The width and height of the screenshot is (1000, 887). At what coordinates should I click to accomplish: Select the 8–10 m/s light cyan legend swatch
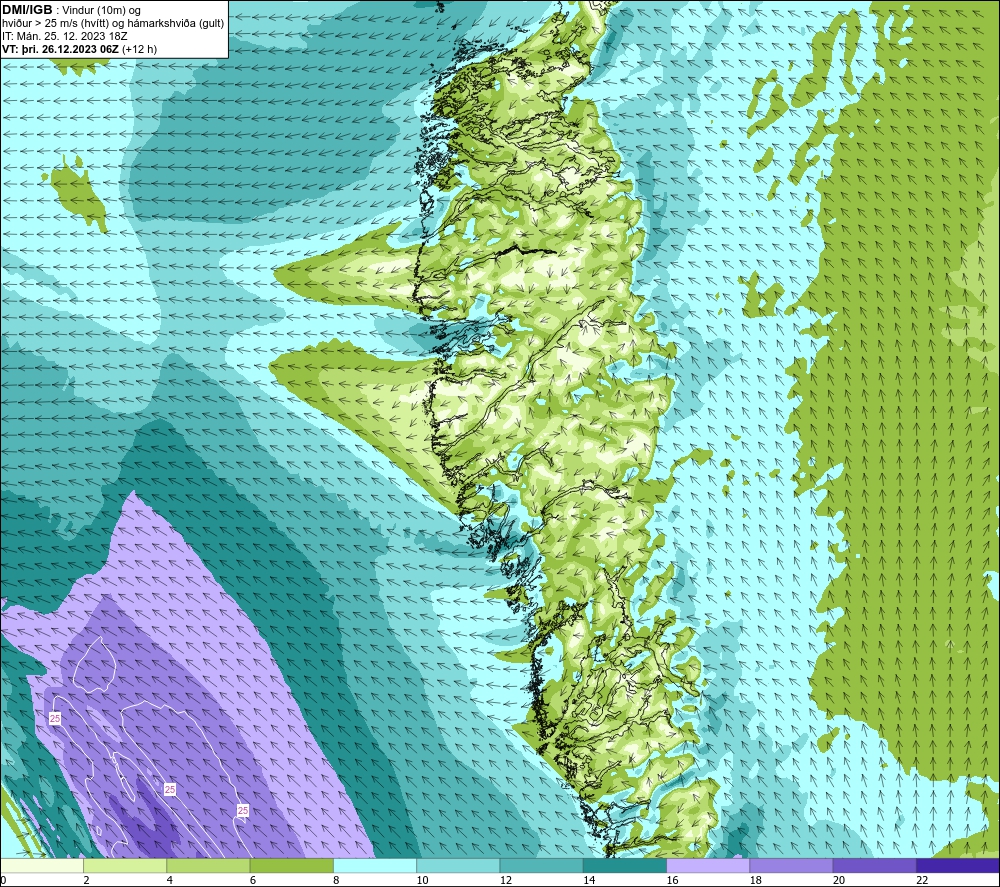375,865
